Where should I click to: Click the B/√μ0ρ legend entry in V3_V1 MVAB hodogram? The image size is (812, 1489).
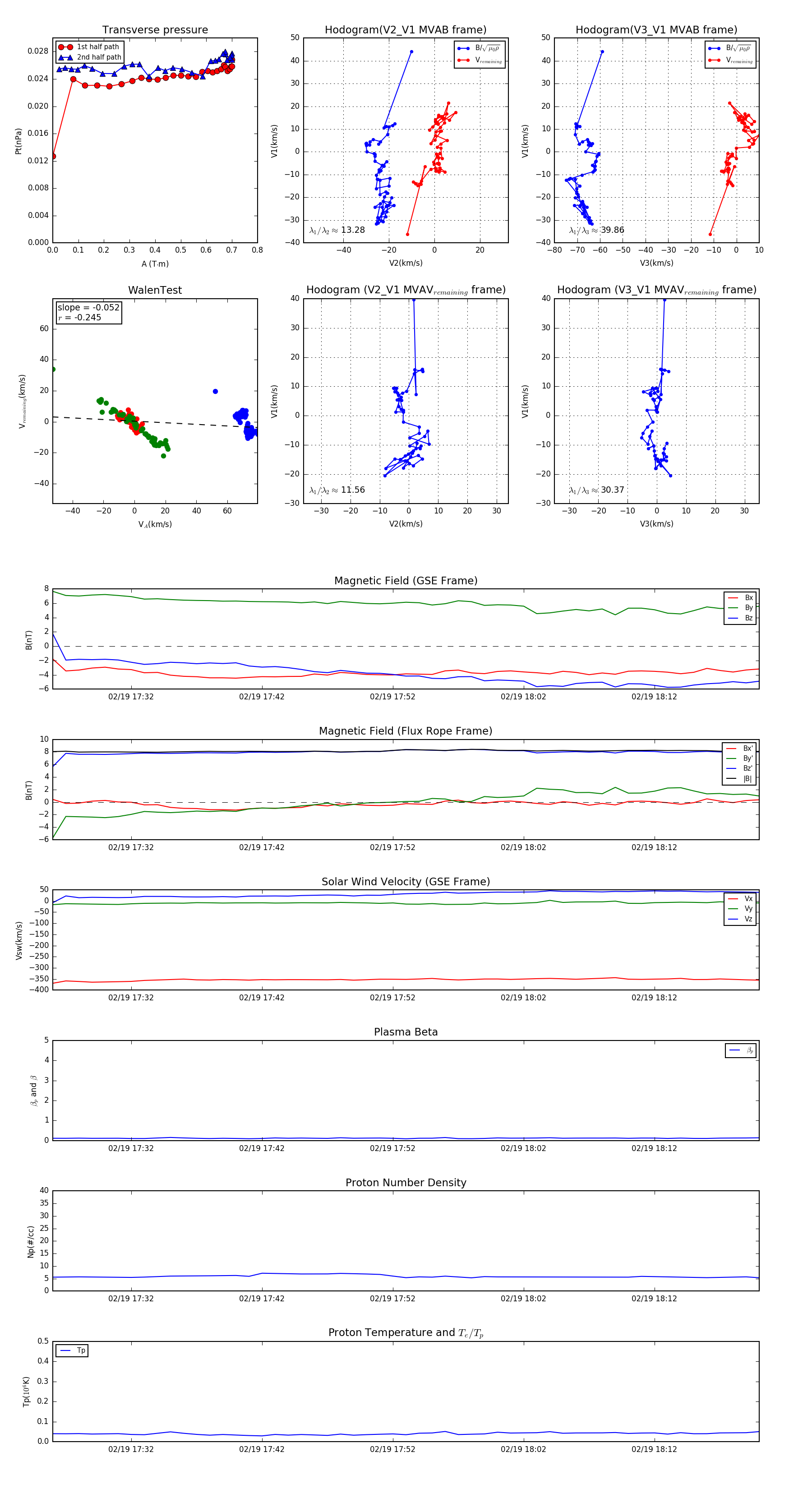[x=730, y=48]
